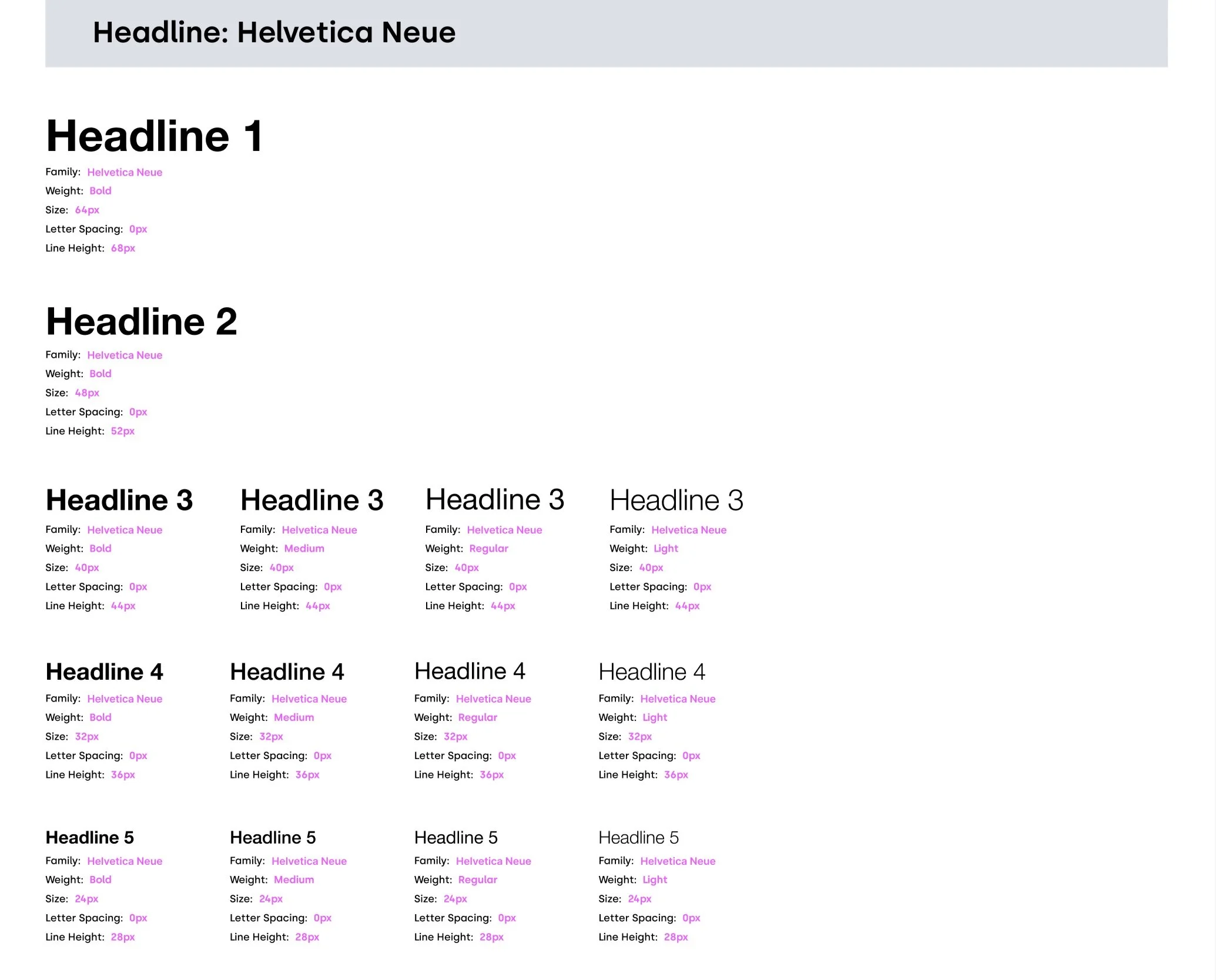Click 'Regular' weight value under Headline 5
Viewport: 1216px width, 980px height.
click(477, 880)
